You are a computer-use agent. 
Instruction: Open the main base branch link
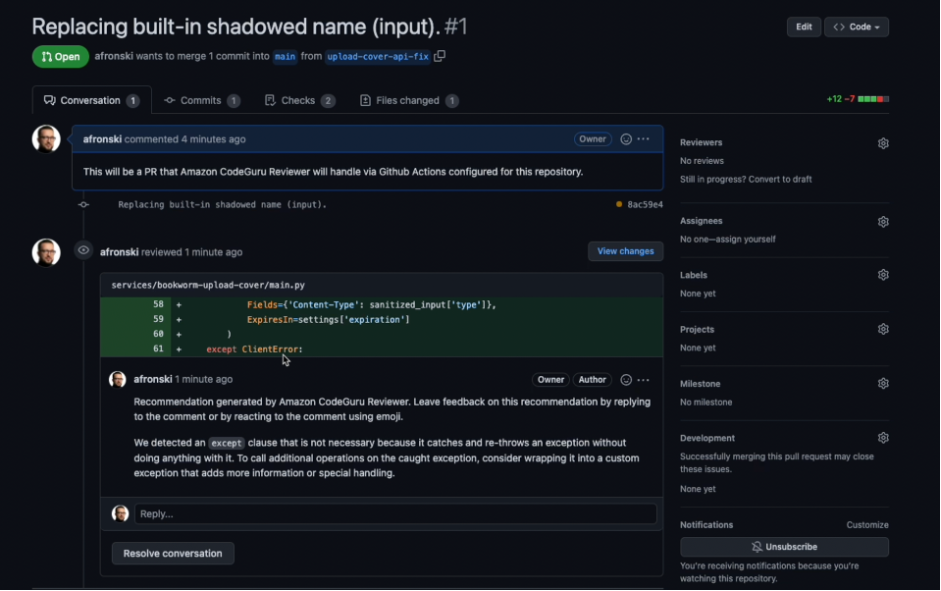tap(285, 56)
